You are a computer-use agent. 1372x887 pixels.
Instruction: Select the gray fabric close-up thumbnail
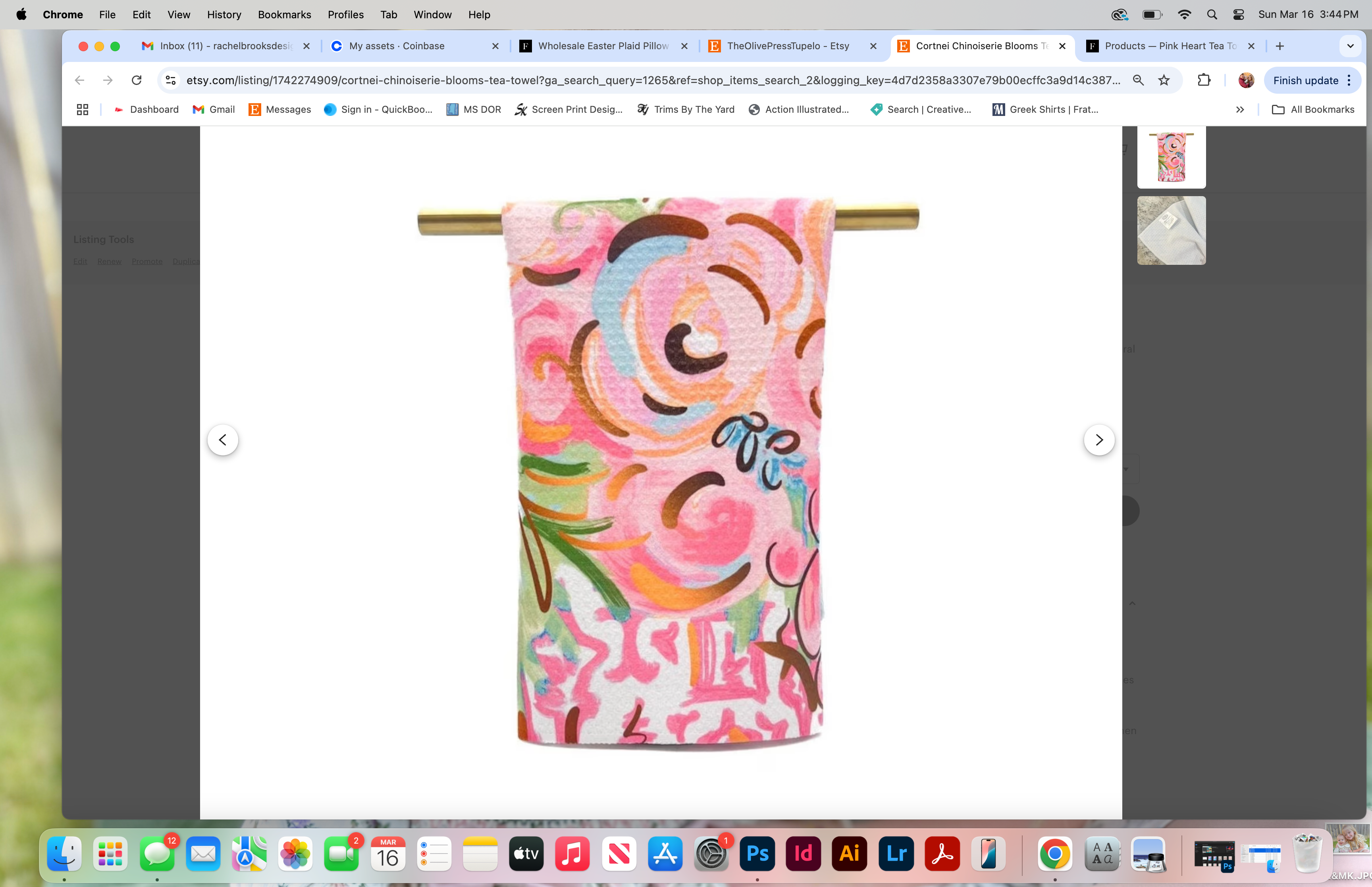1171,230
